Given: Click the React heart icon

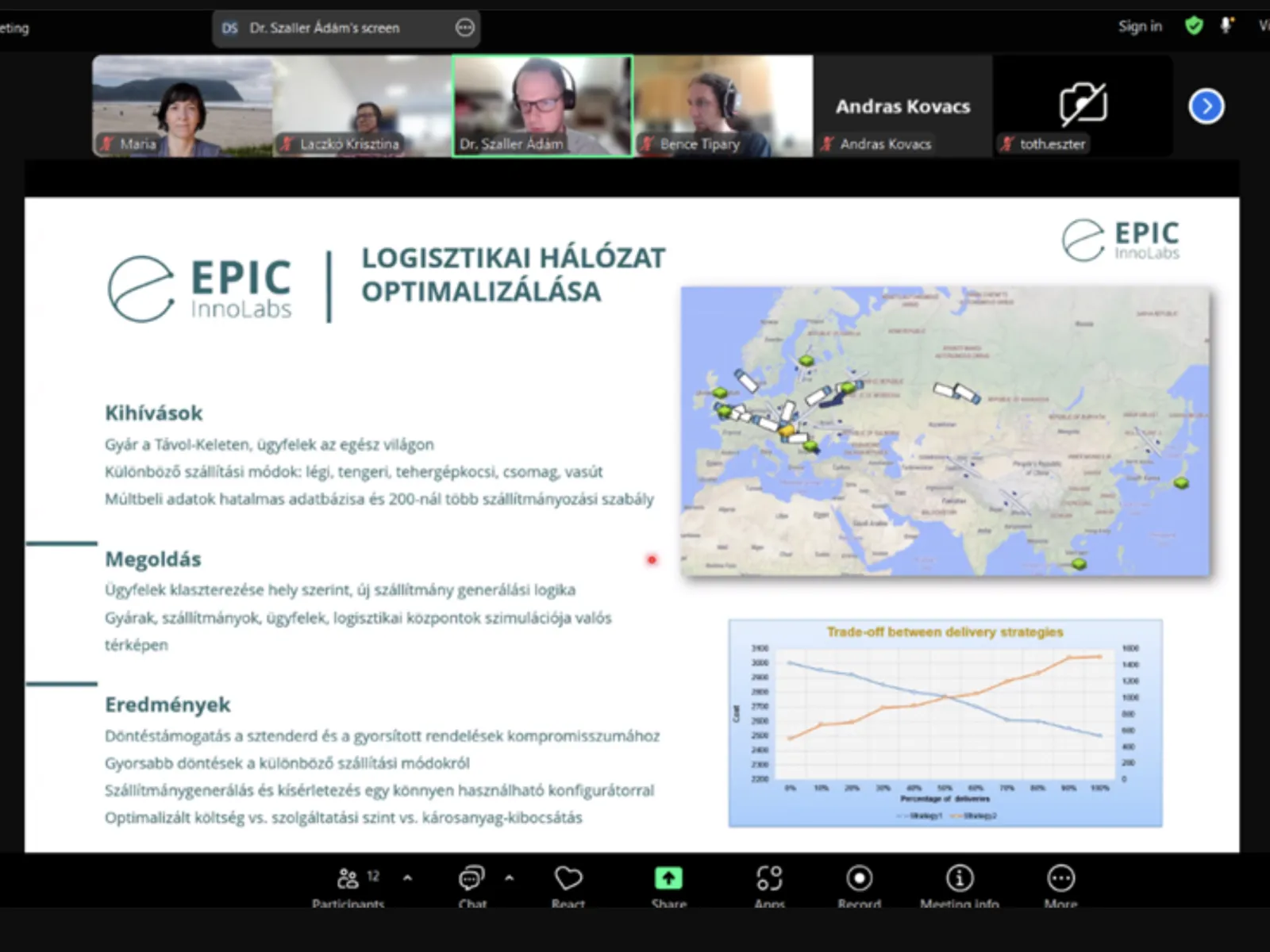Looking at the screenshot, I should [x=568, y=879].
